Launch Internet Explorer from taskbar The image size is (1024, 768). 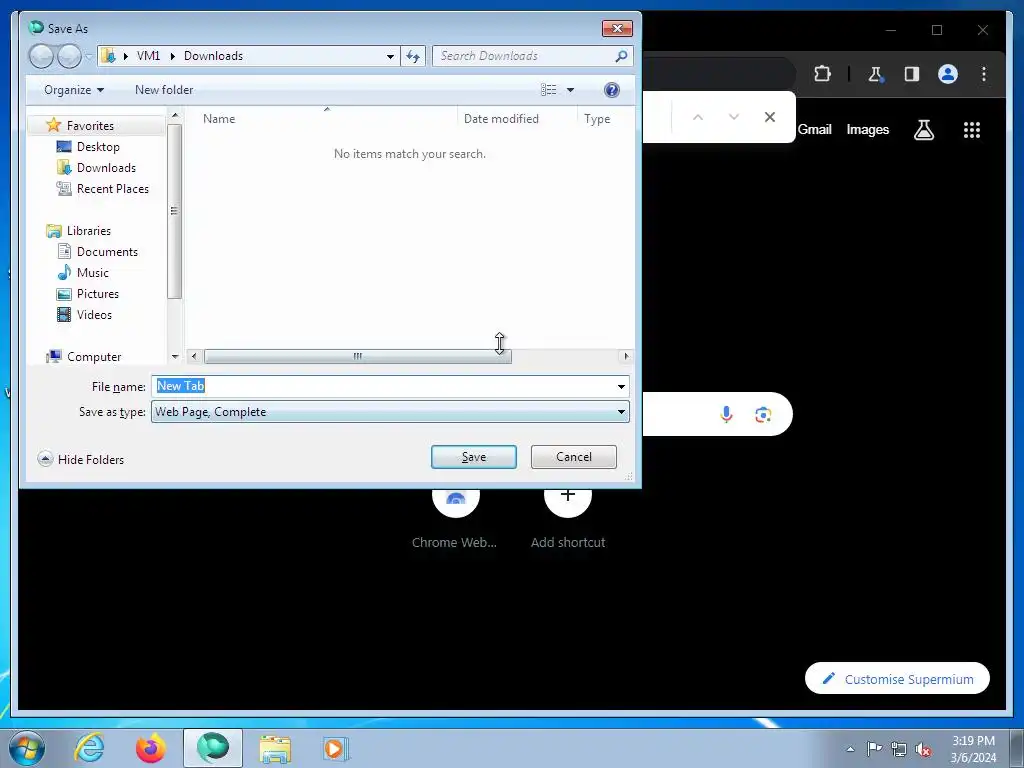(x=89, y=748)
